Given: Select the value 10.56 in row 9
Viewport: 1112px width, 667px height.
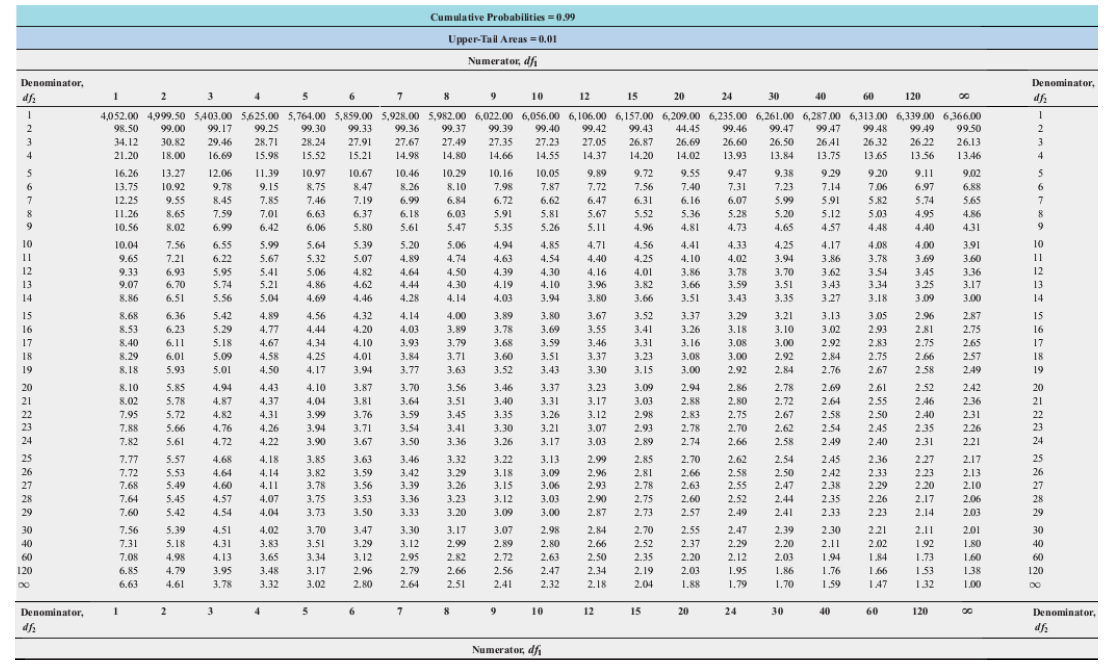Looking at the screenshot, I should 126,228.
